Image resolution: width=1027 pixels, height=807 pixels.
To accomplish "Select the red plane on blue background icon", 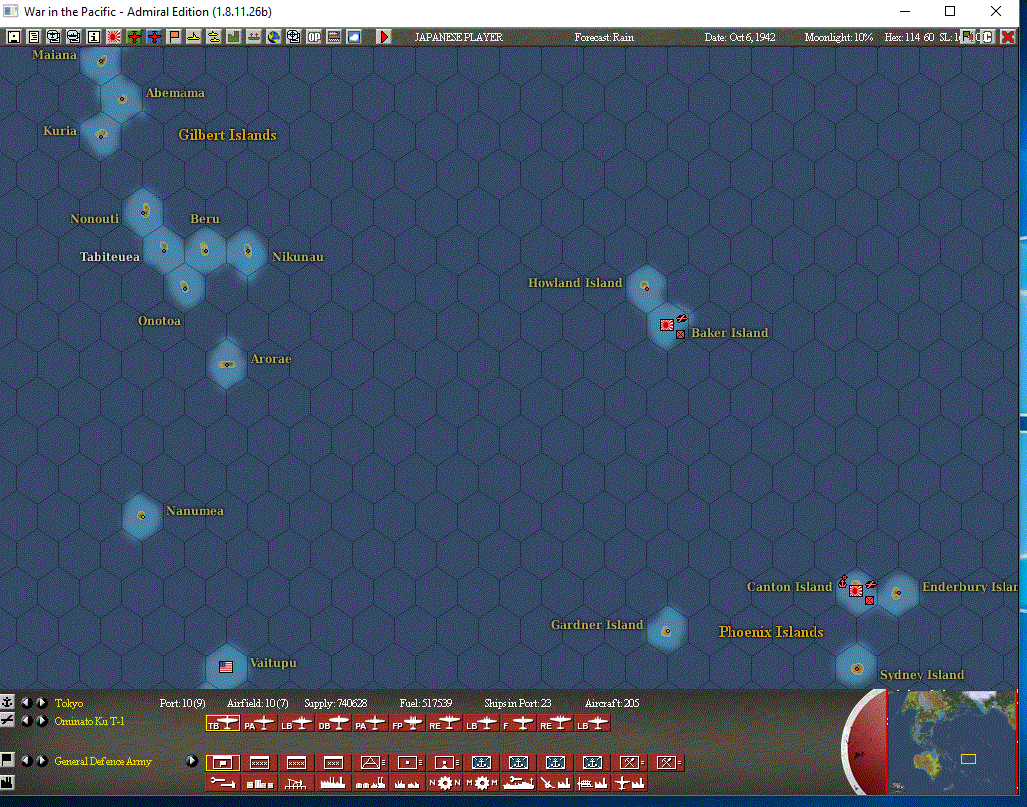I will [x=154, y=37].
